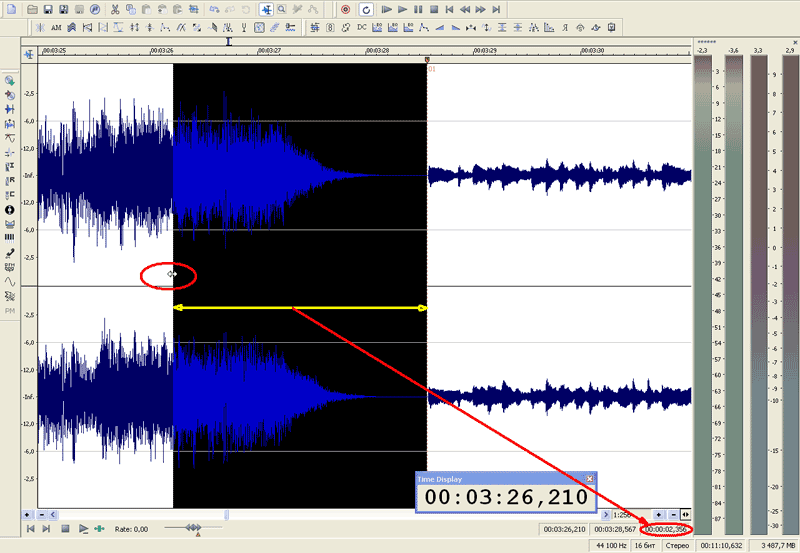800x553 pixels.
Task: Adjust the Rate scrub slider
Action: 194,528
